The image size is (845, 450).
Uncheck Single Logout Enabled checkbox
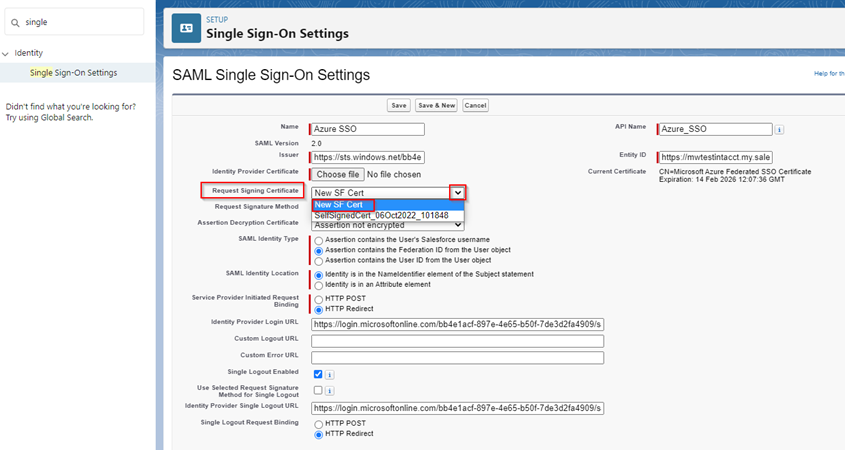point(318,374)
